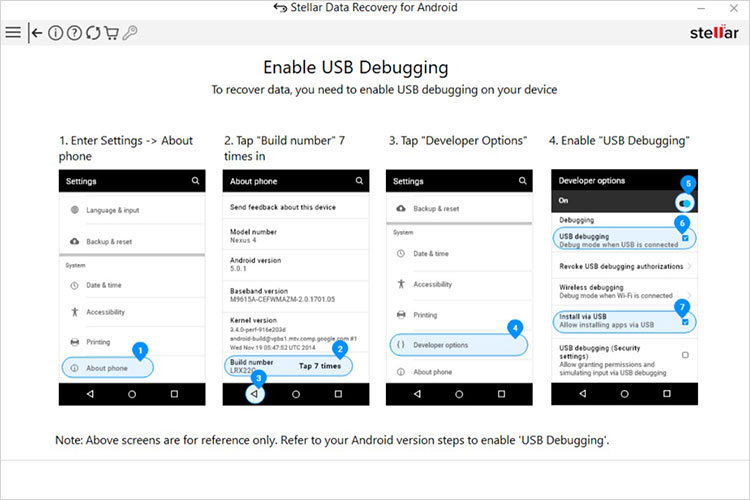Viewport: 750px width, 500px height.
Task: Open the hamburger menu in toolbar
Action: 13,33
